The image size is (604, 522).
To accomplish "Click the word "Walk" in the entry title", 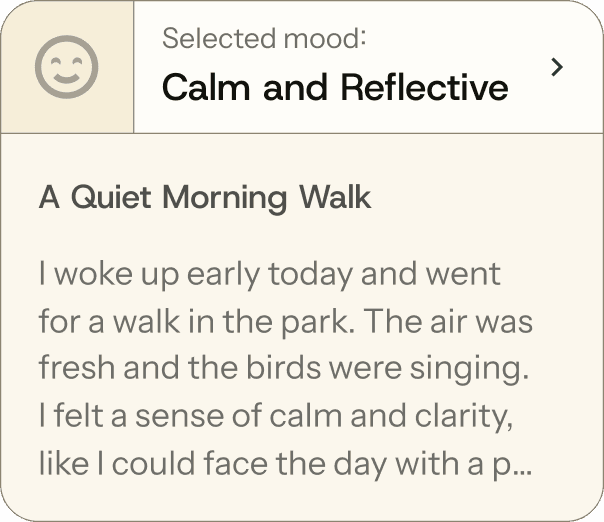I will [334, 197].
